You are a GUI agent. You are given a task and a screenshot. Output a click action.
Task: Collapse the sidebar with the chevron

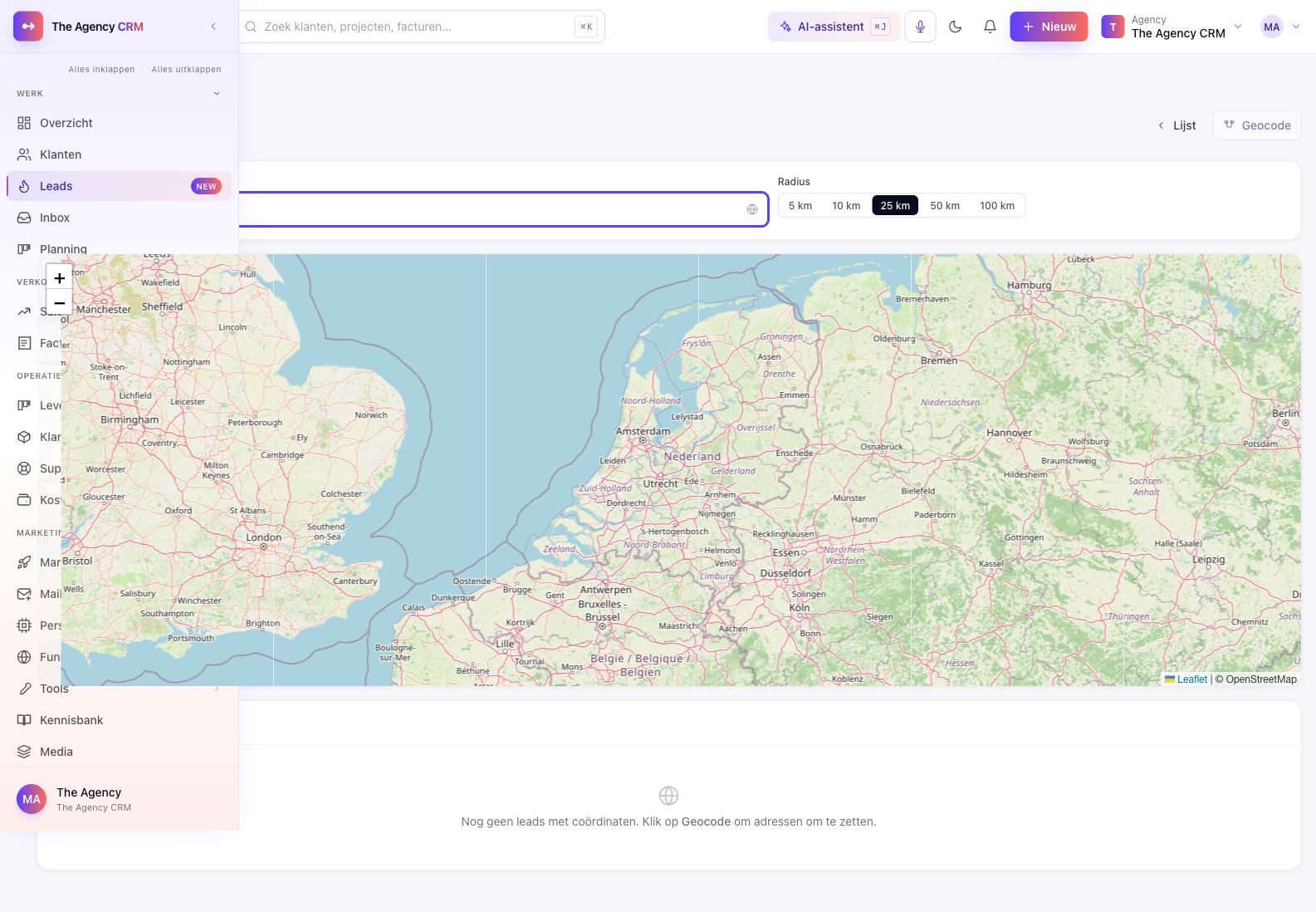tap(213, 27)
